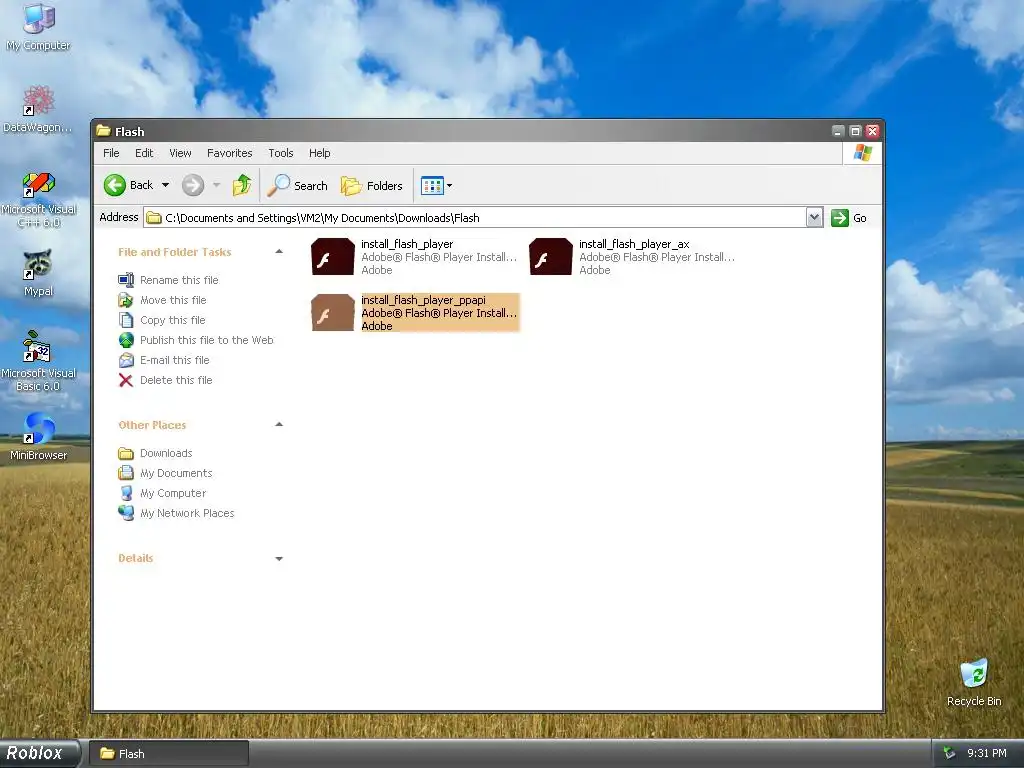Click the 9:31 PM taskbar clock
Image resolution: width=1024 pixels, height=768 pixels.
click(x=986, y=754)
